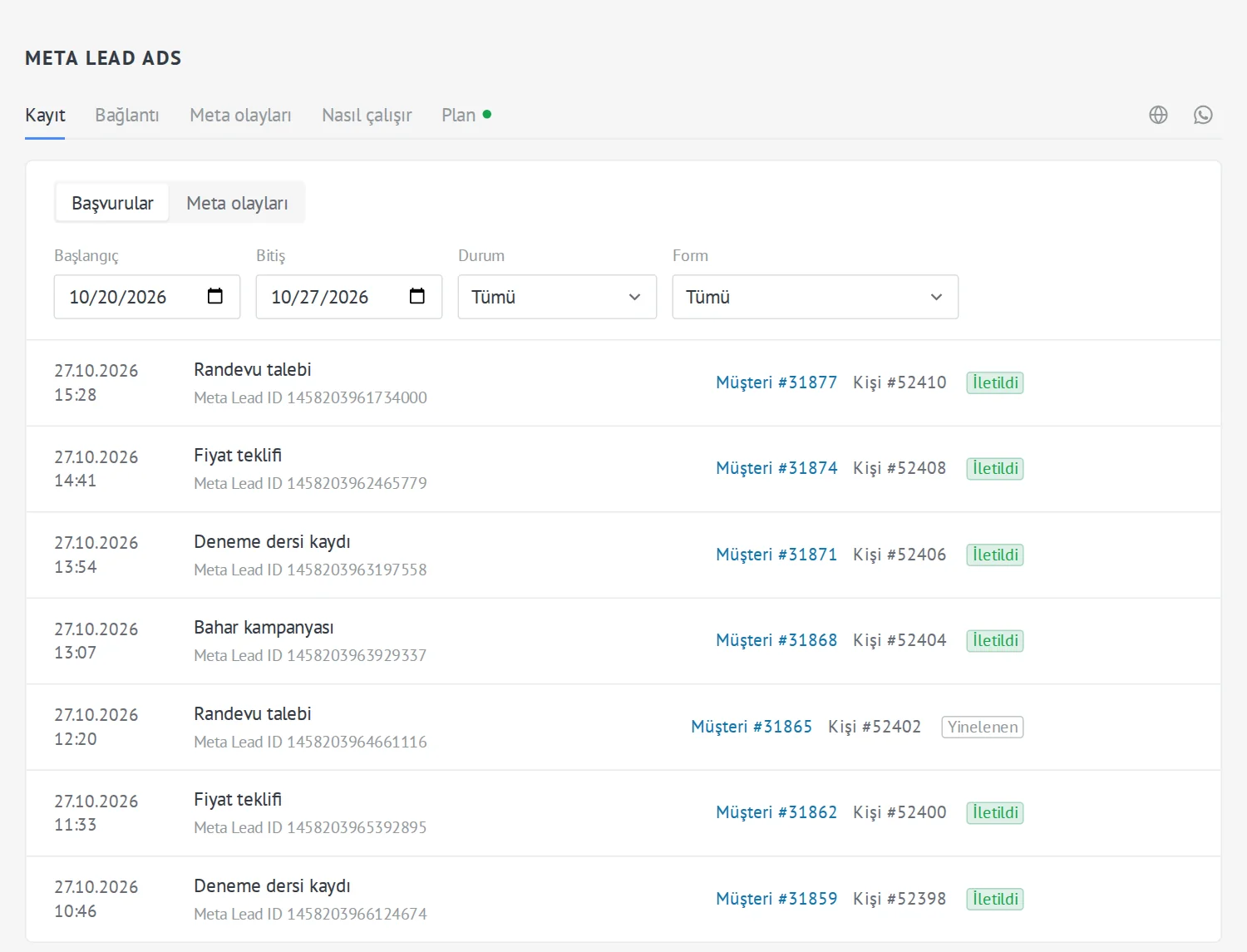This screenshot has height=952, width=1247.
Task: Open the Müşteri #31871 link
Action: pyautogui.click(x=776, y=555)
